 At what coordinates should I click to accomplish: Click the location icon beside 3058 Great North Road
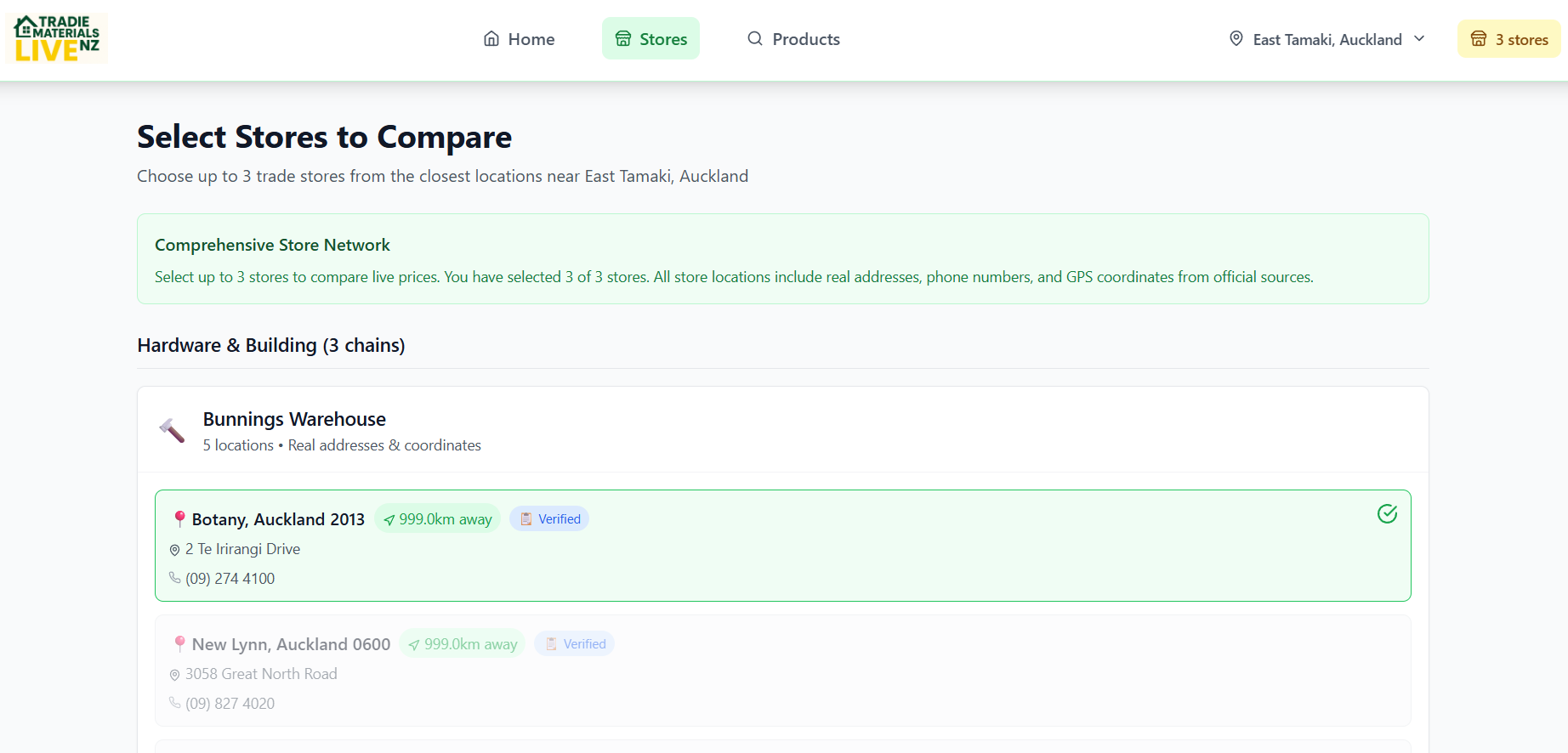[174, 675]
